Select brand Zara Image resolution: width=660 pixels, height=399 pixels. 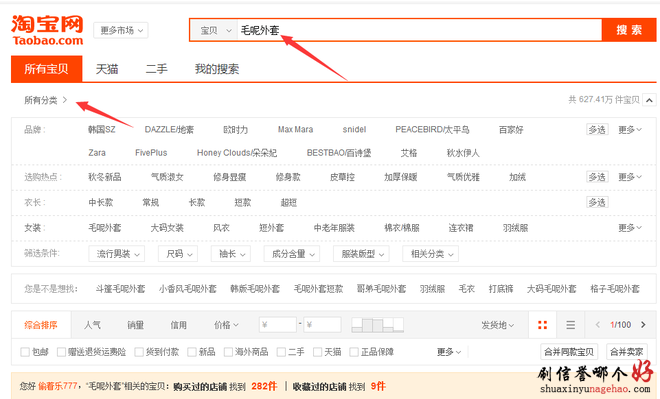[97, 153]
